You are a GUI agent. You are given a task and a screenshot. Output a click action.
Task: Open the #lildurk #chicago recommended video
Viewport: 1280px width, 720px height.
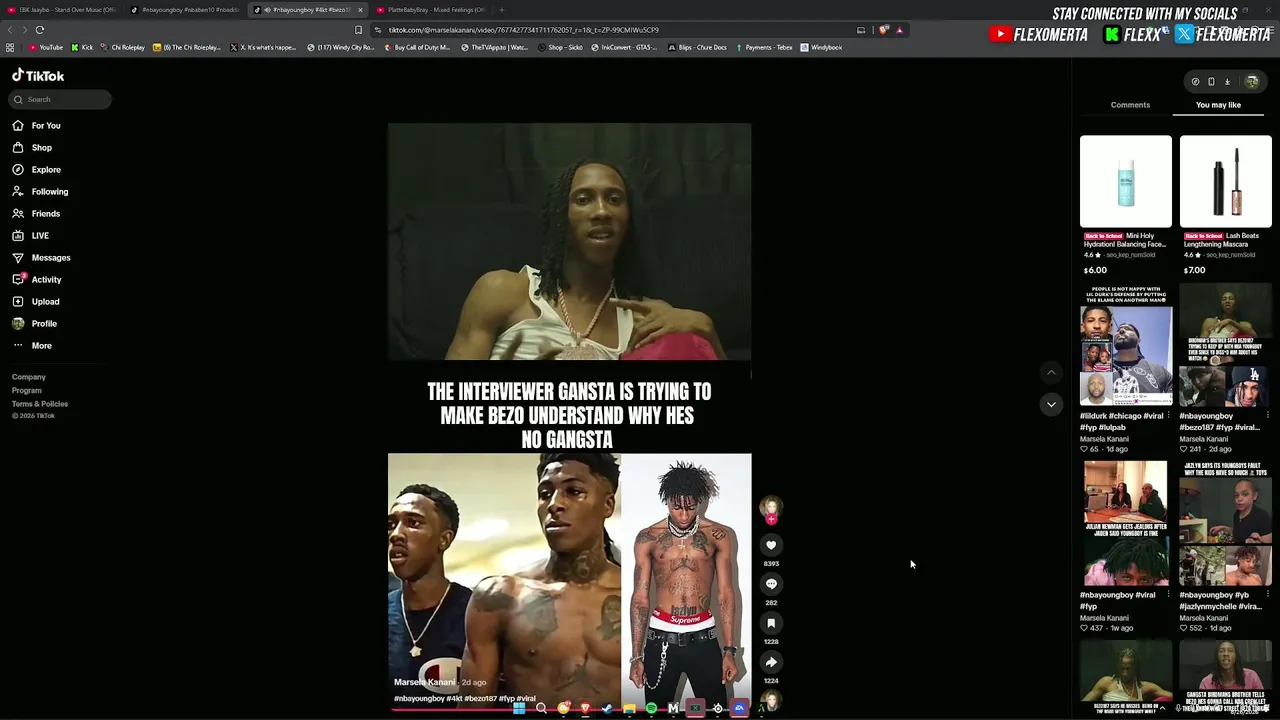(1126, 345)
